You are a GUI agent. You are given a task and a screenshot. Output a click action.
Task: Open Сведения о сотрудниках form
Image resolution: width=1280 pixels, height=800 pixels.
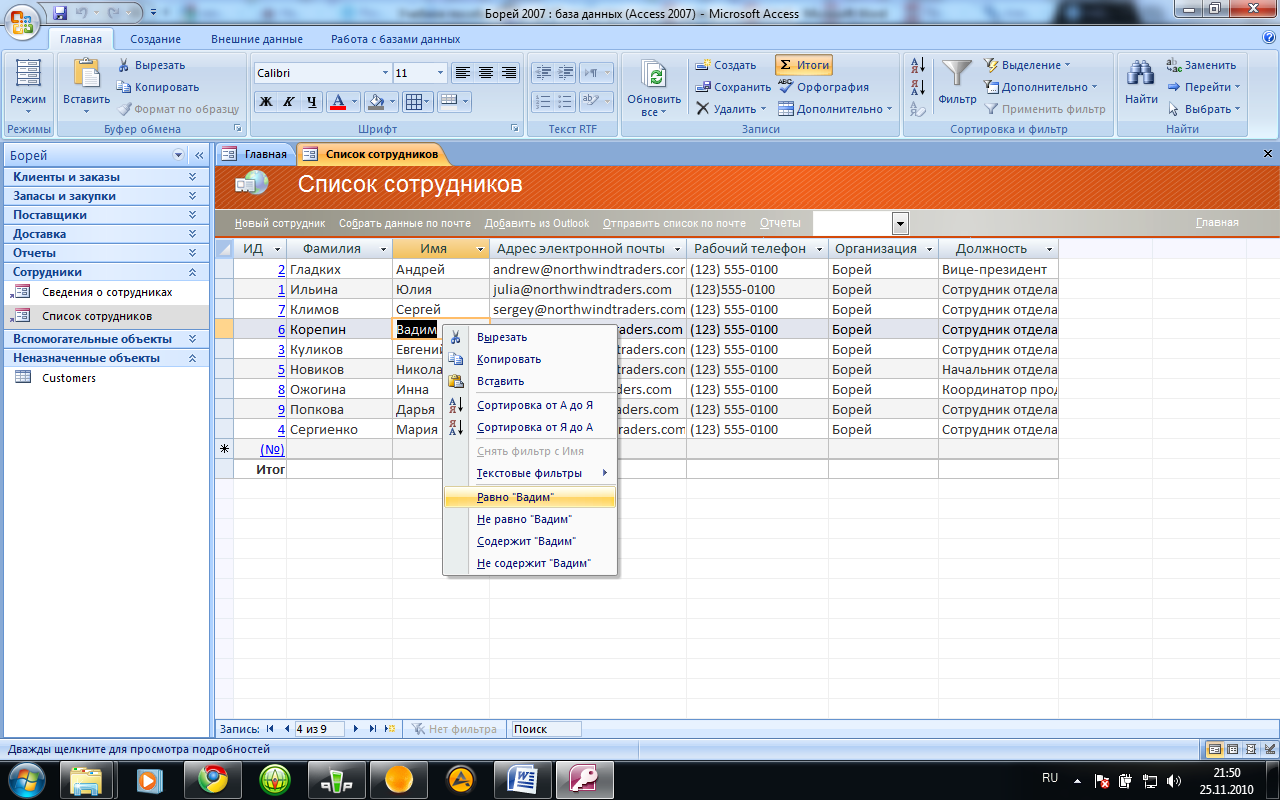pyautogui.click(x=107, y=292)
